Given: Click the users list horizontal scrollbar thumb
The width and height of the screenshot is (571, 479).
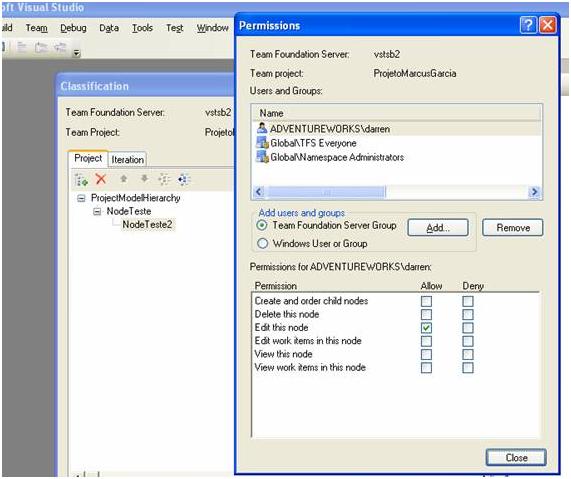Looking at the screenshot, I should tap(326, 192).
